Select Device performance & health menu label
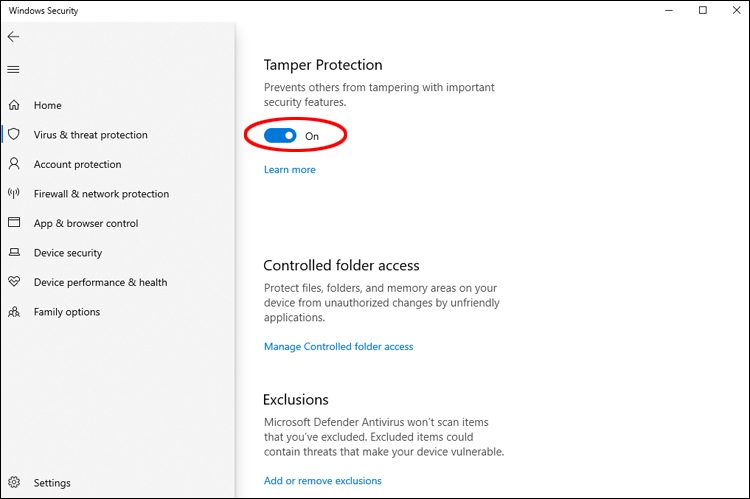The width and height of the screenshot is (750, 499). pos(100,282)
